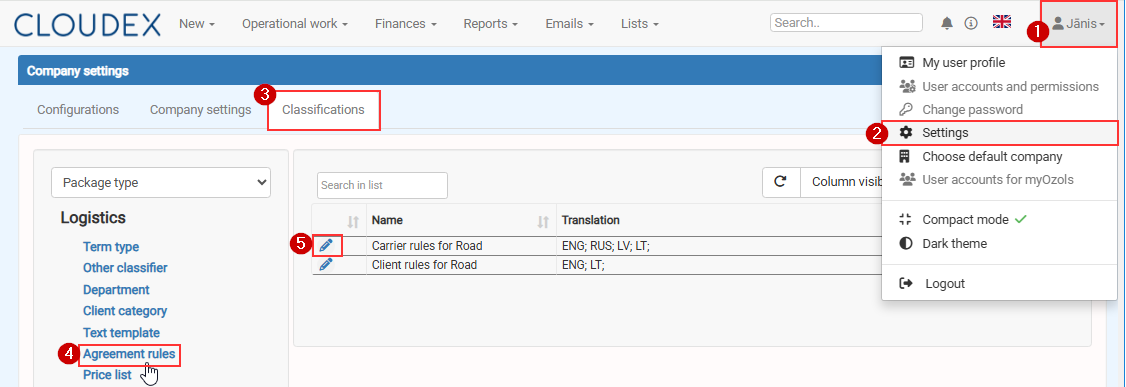Sort by the first column arrows

pos(353,222)
